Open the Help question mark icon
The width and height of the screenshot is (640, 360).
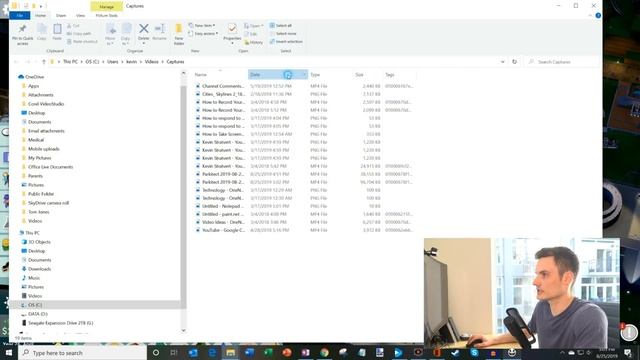click(x=598, y=16)
